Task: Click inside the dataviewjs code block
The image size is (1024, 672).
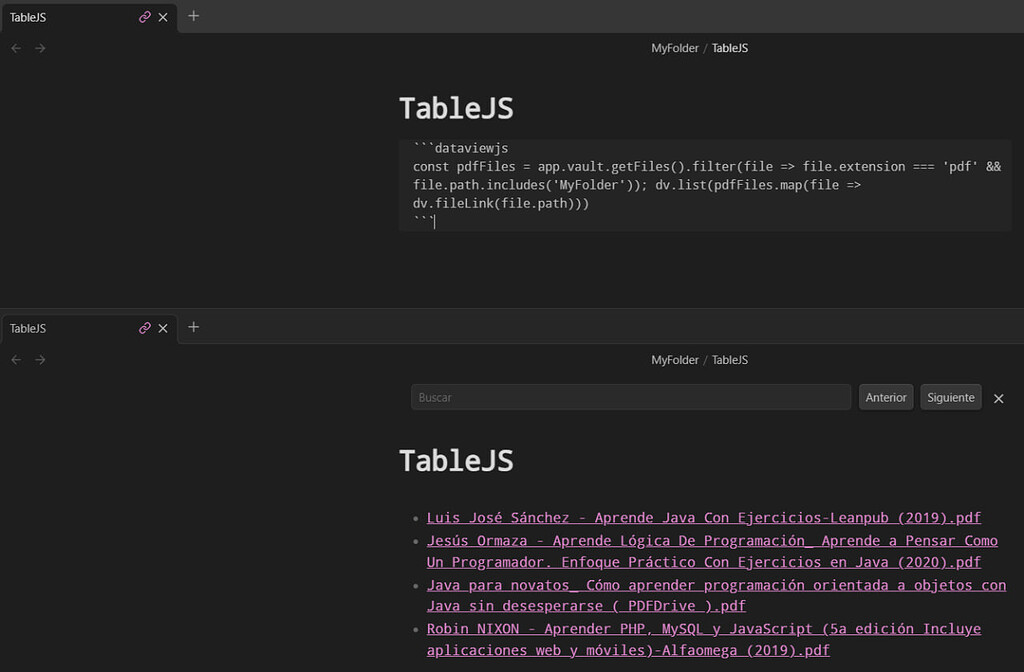Action: click(x=700, y=185)
